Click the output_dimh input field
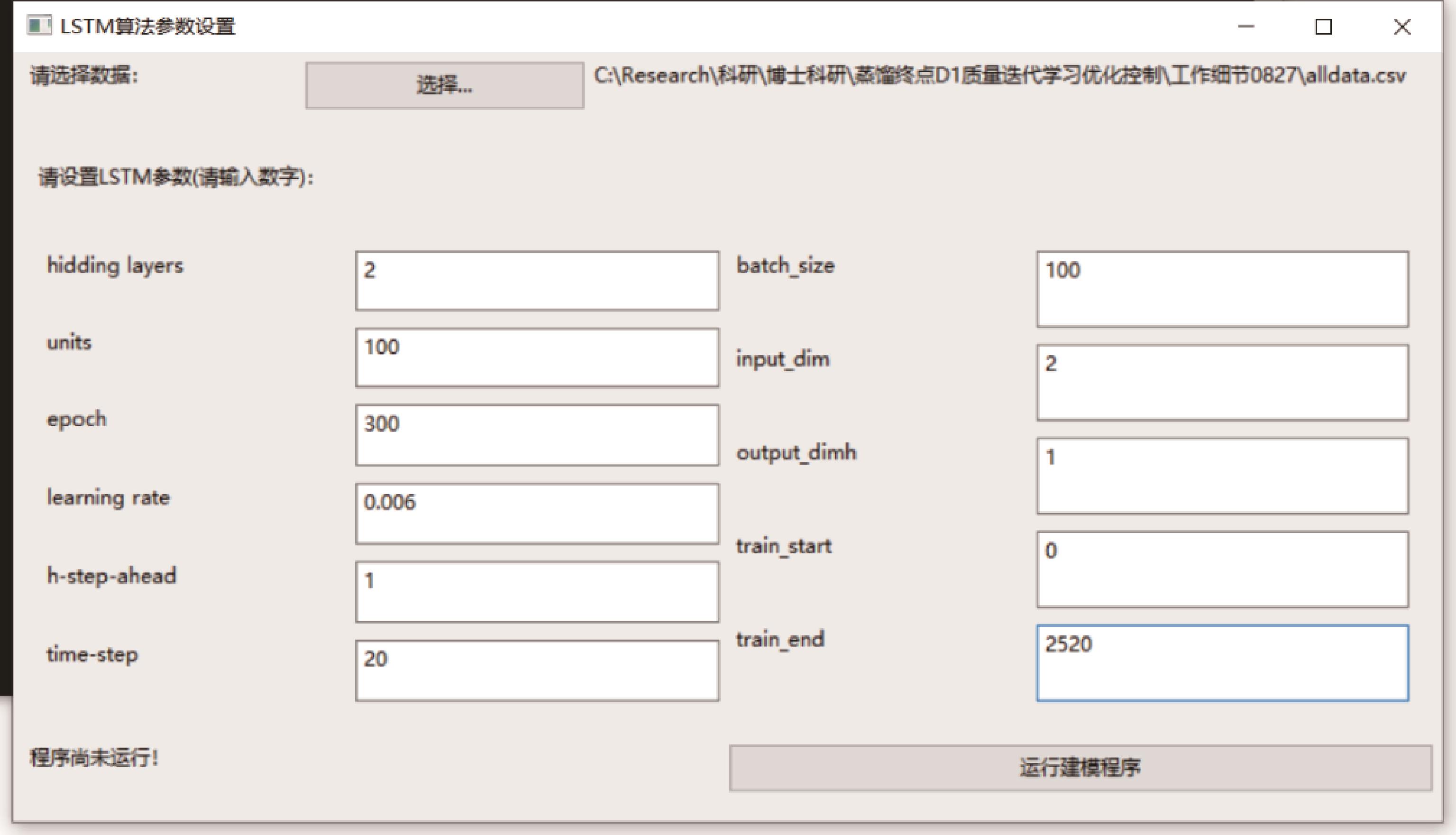The height and width of the screenshot is (835, 1456). coord(1222,476)
